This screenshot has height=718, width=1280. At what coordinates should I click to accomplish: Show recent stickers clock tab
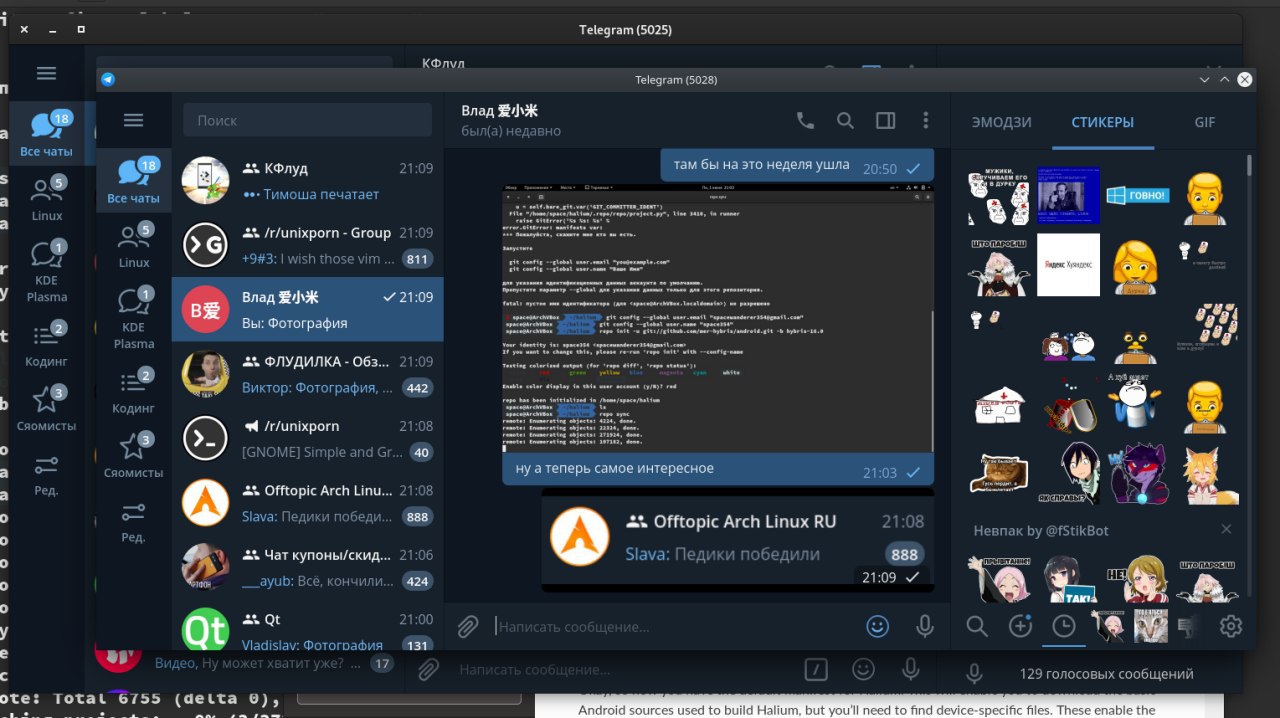click(1063, 626)
